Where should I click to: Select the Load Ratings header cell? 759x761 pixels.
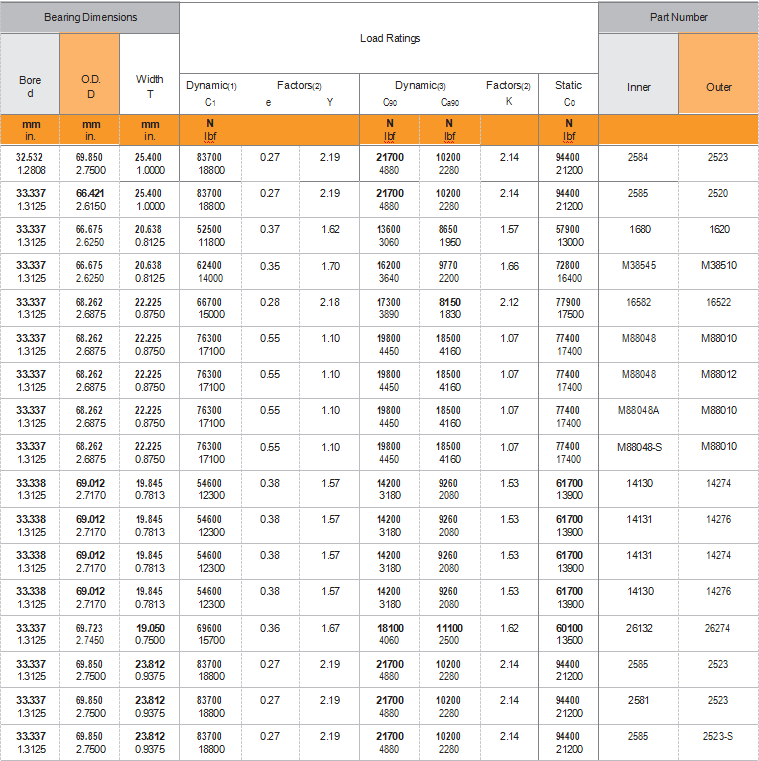point(389,38)
